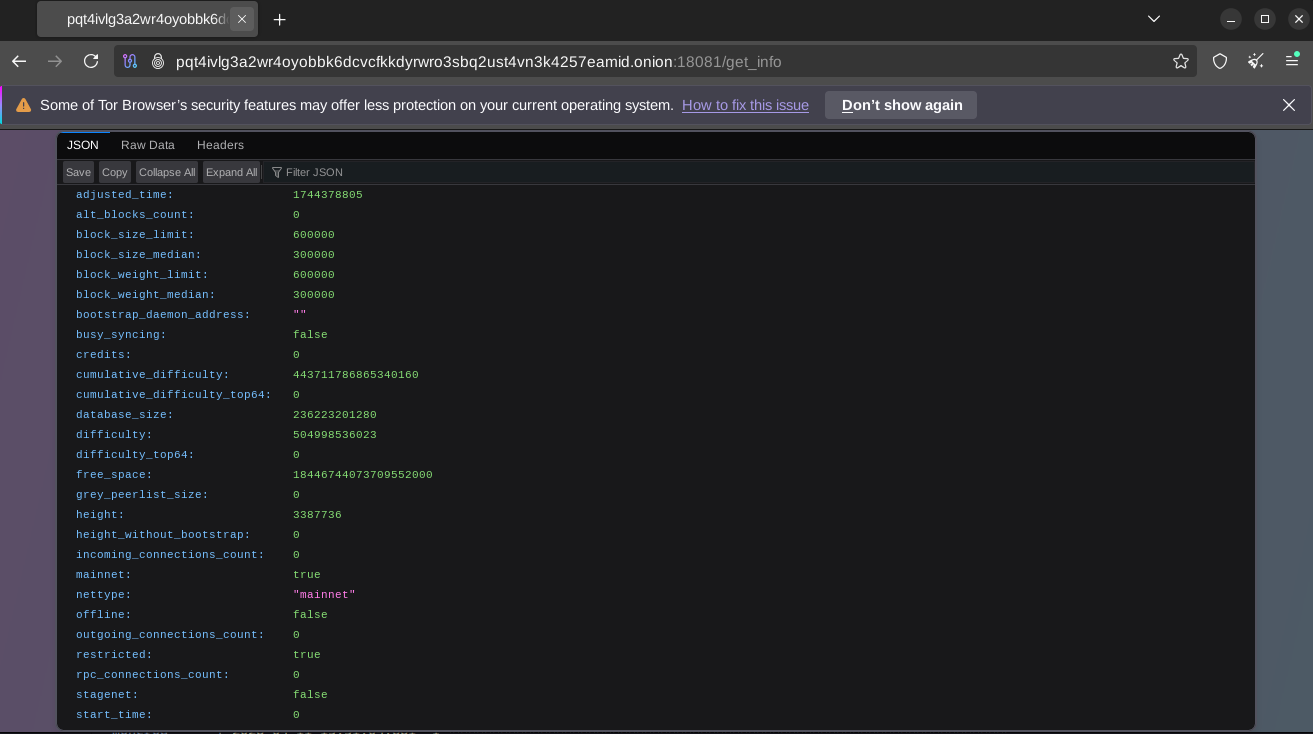Click the back navigation arrow

pos(19,61)
